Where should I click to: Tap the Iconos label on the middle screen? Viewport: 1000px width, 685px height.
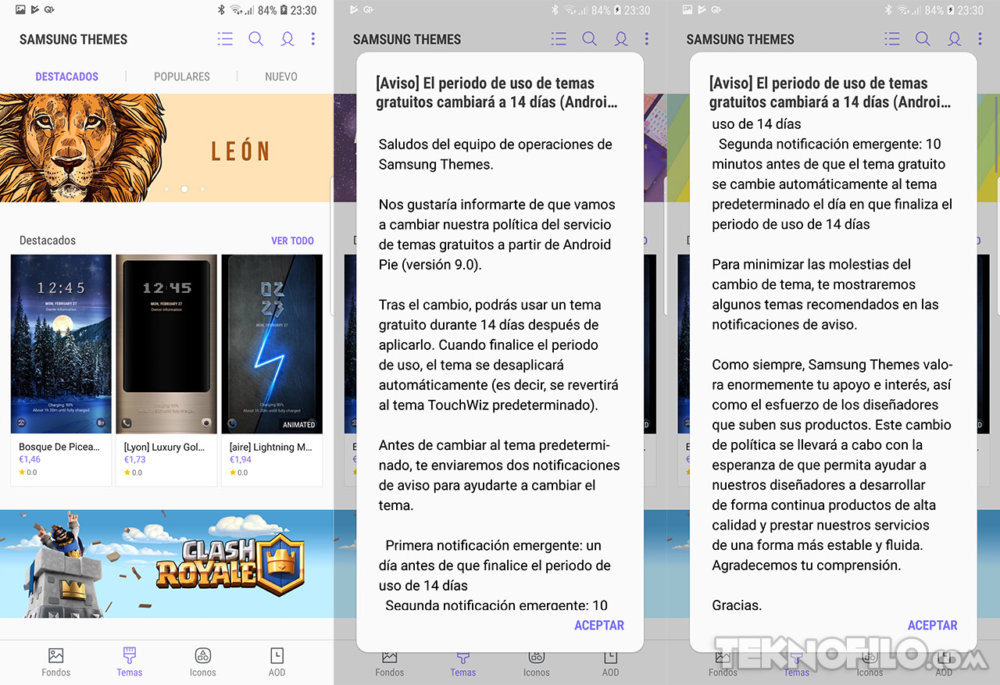click(536, 672)
